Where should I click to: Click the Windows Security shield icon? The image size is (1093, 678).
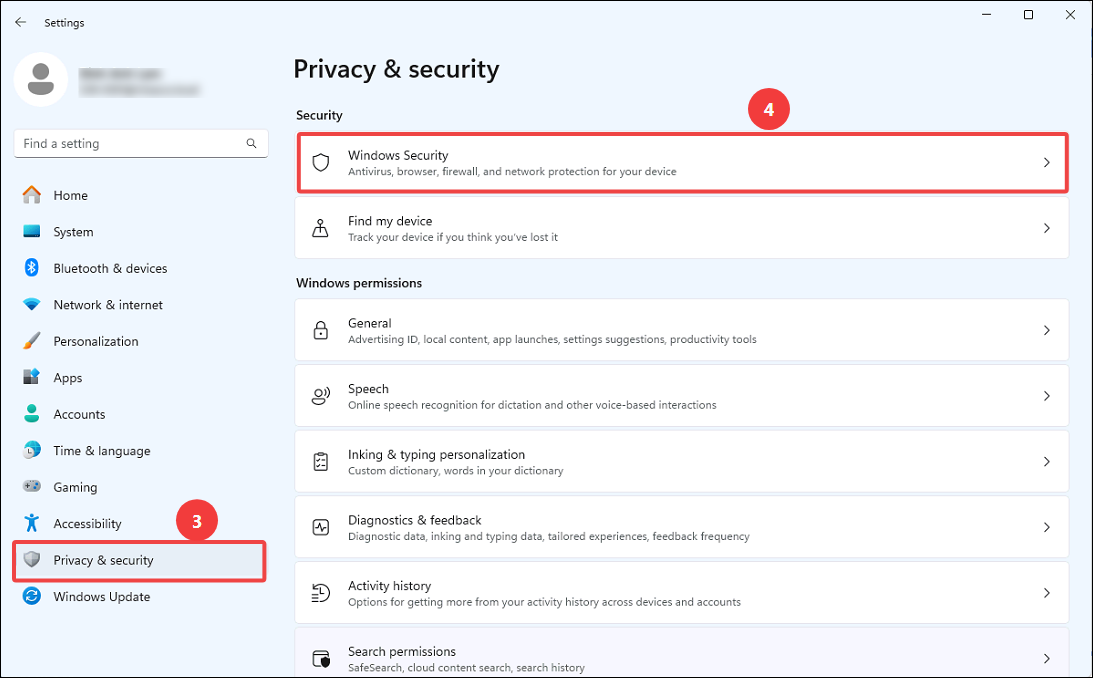[321, 162]
